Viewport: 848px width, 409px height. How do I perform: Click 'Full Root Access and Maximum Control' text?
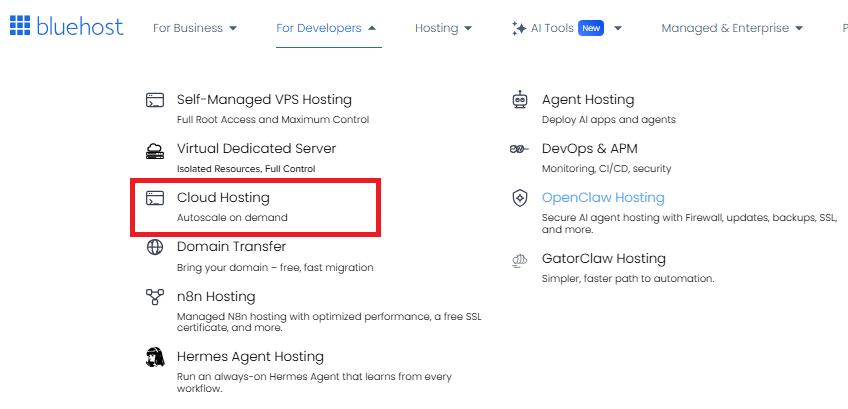pos(273,120)
